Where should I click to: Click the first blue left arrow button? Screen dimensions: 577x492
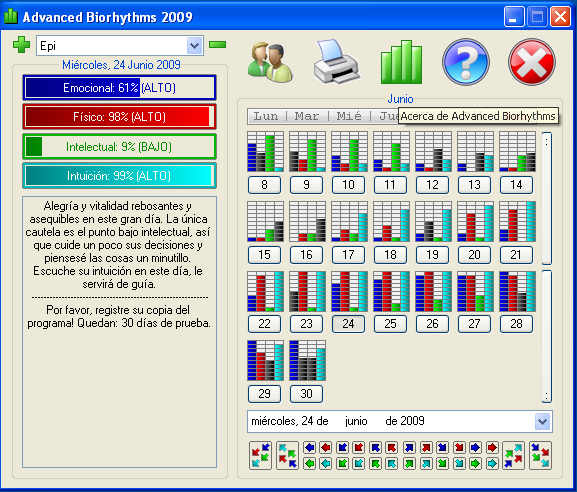[x=310, y=447]
